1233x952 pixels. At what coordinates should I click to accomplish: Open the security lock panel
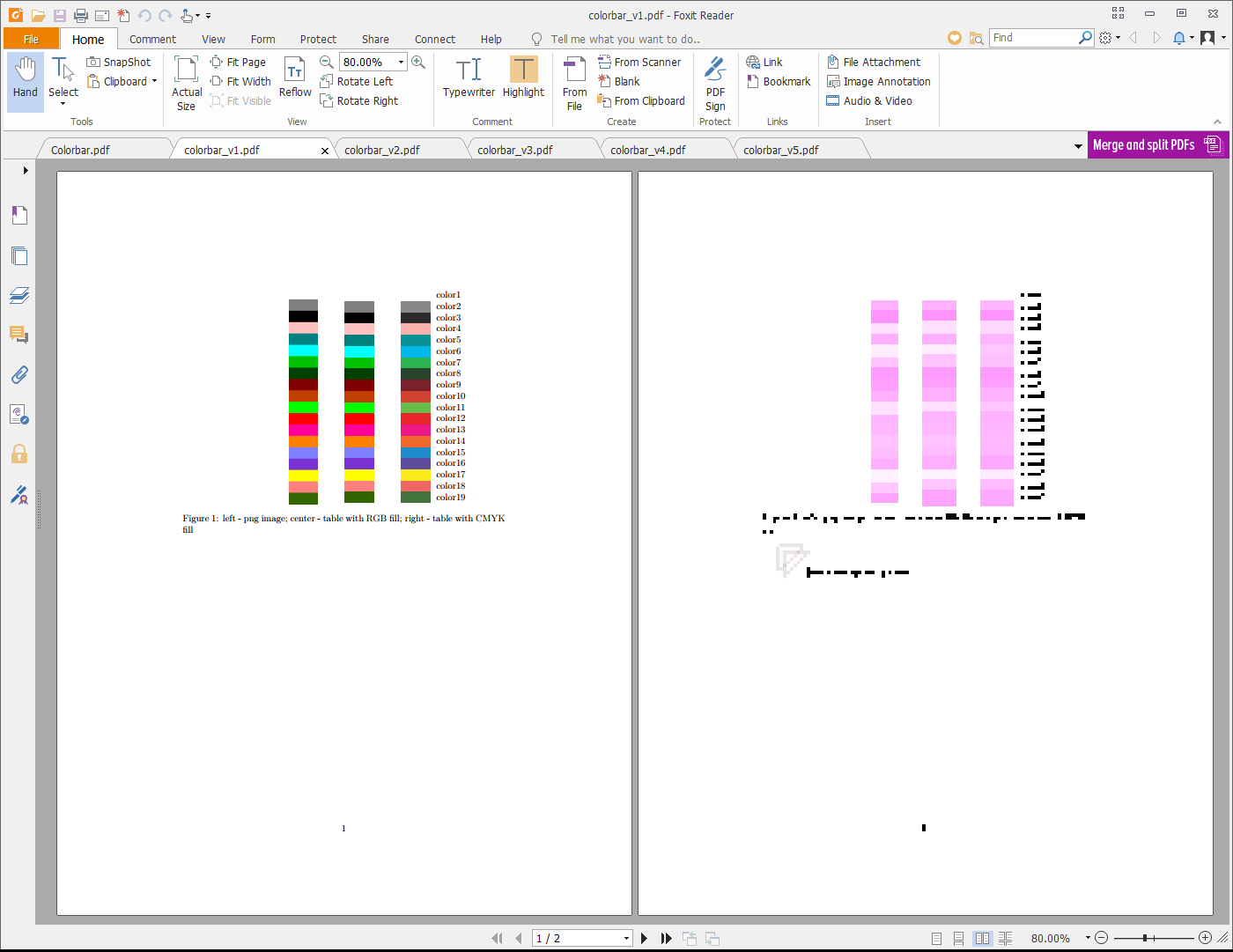click(x=19, y=454)
